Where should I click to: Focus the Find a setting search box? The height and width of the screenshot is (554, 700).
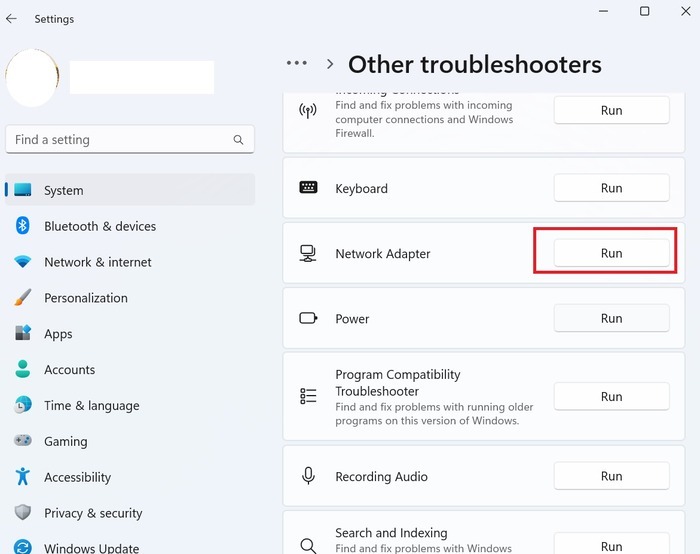(x=130, y=140)
